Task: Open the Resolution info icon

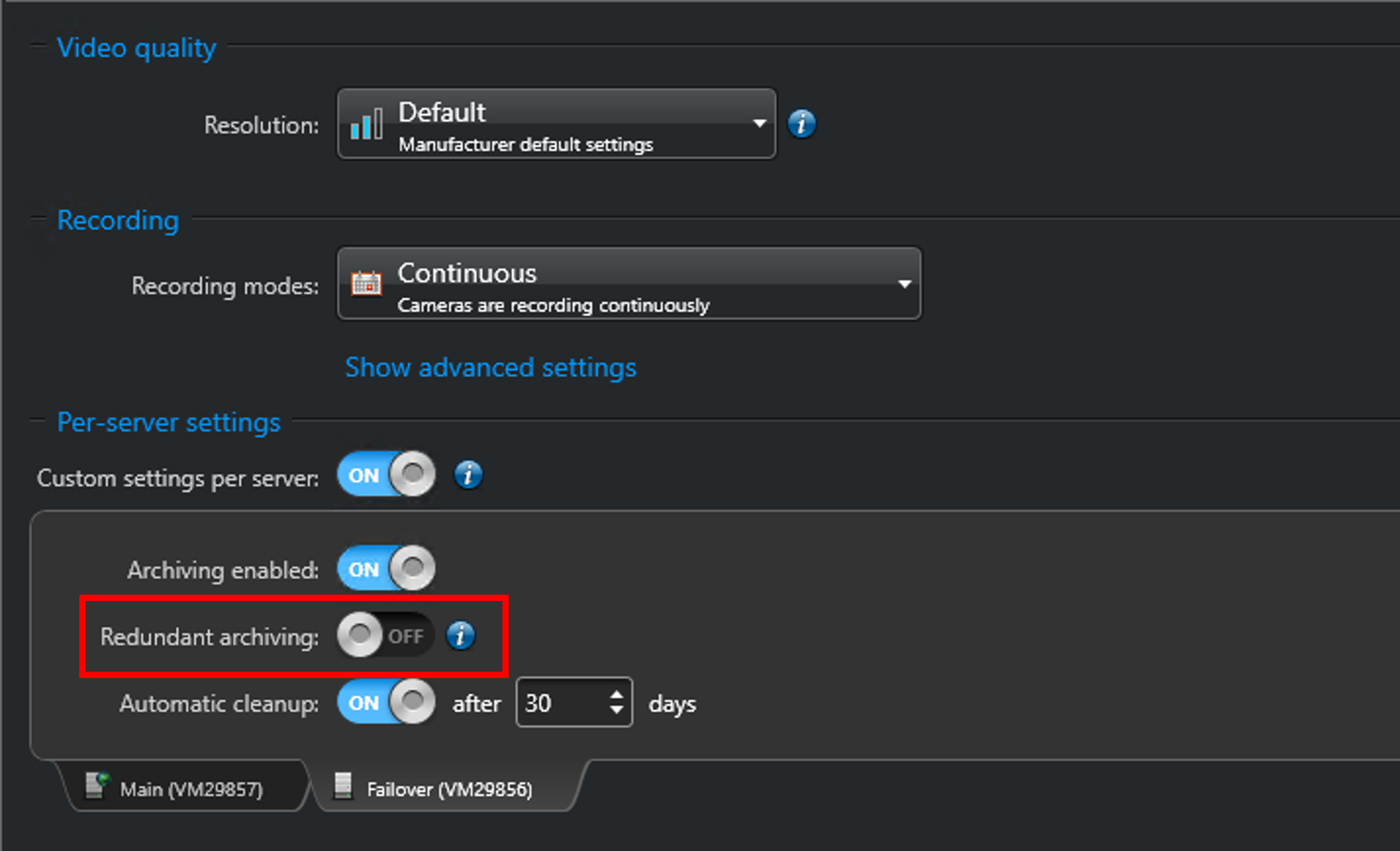Action: coord(801,123)
